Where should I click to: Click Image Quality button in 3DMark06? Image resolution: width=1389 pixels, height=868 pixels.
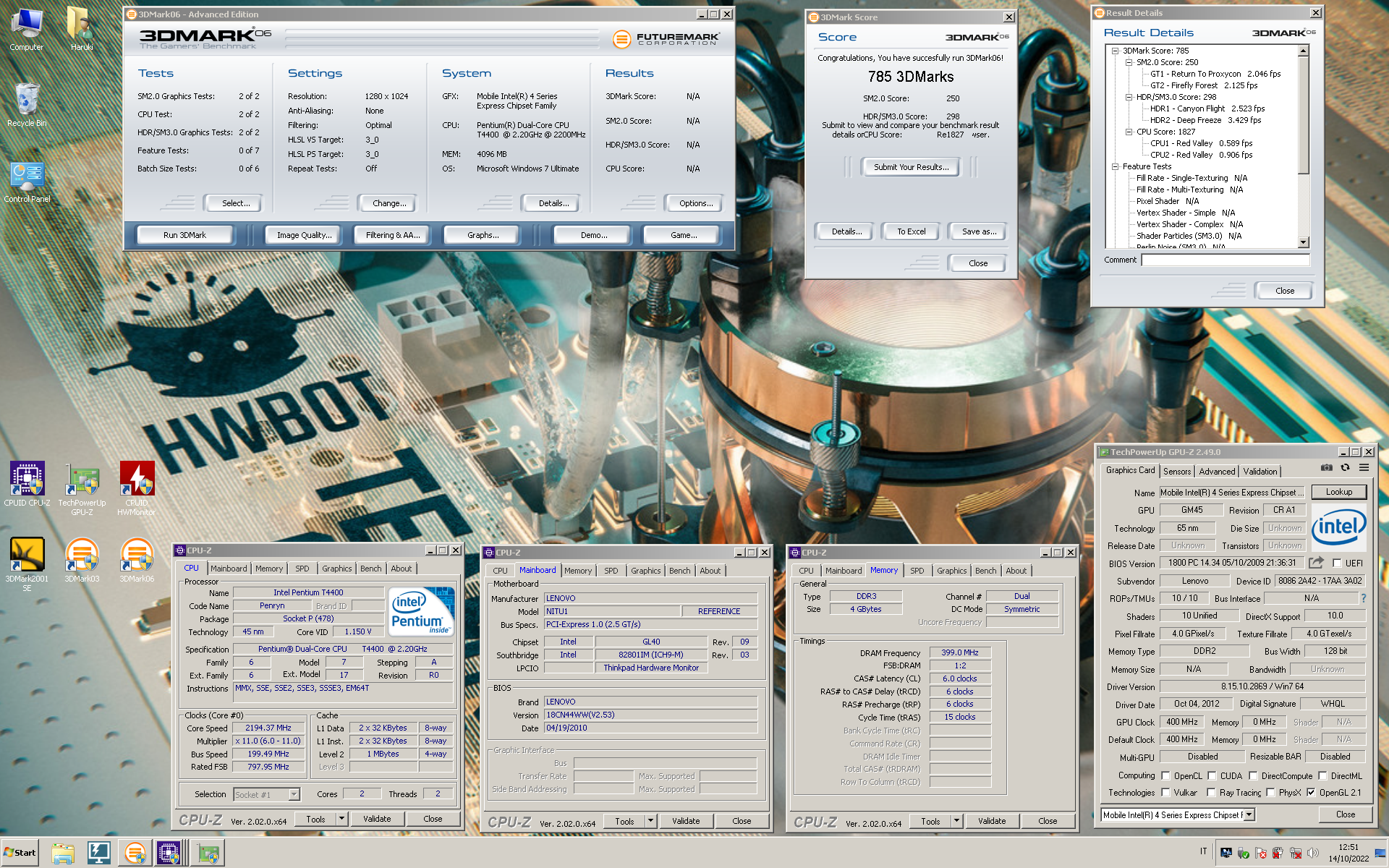pyautogui.click(x=304, y=235)
